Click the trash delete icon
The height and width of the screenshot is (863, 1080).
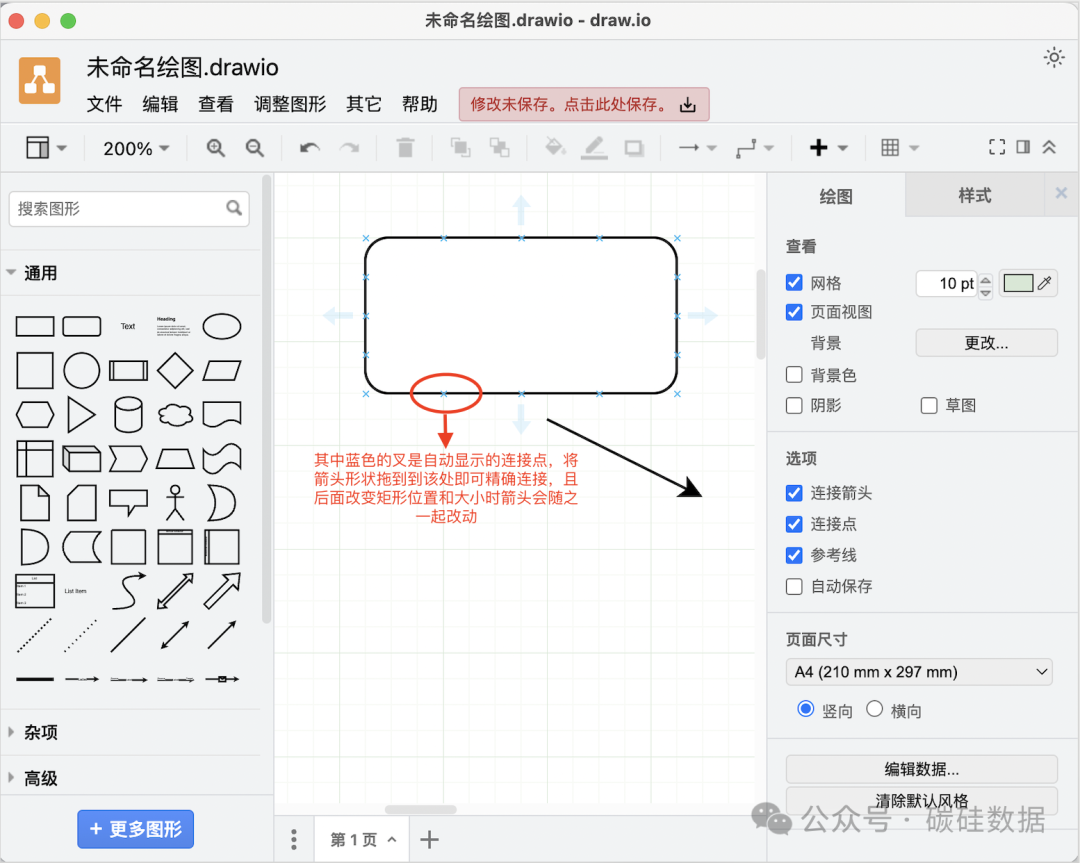point(405,147)
